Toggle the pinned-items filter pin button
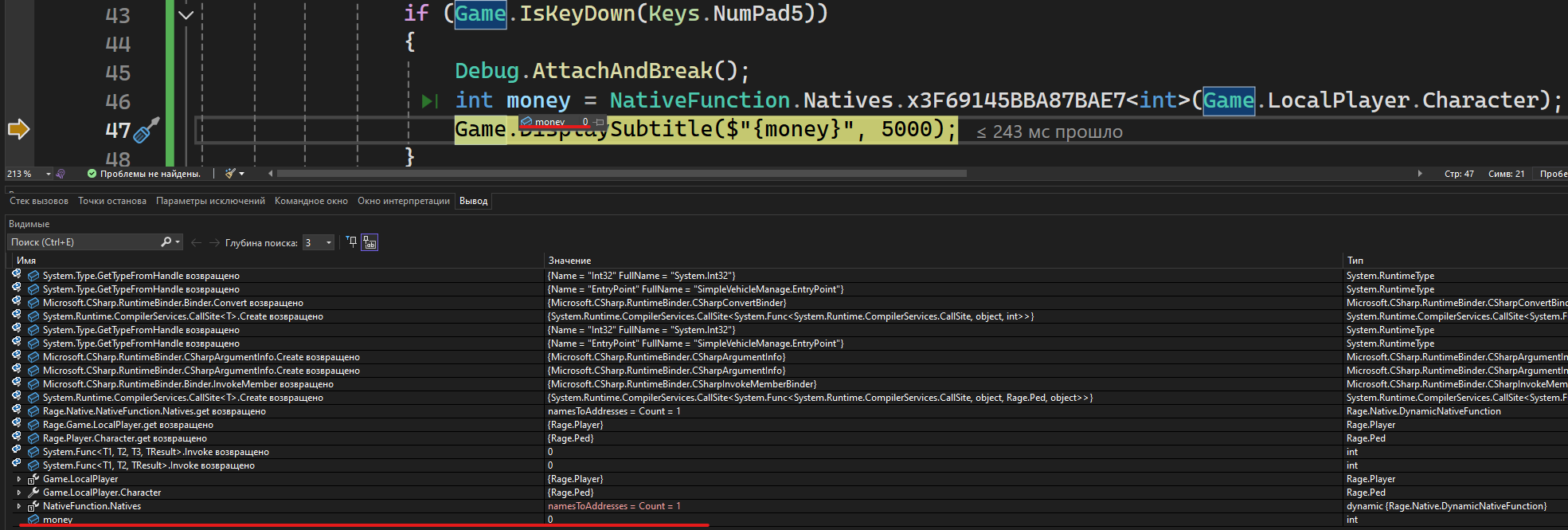This screenshot has height=530, width=1568. (352, 242)
